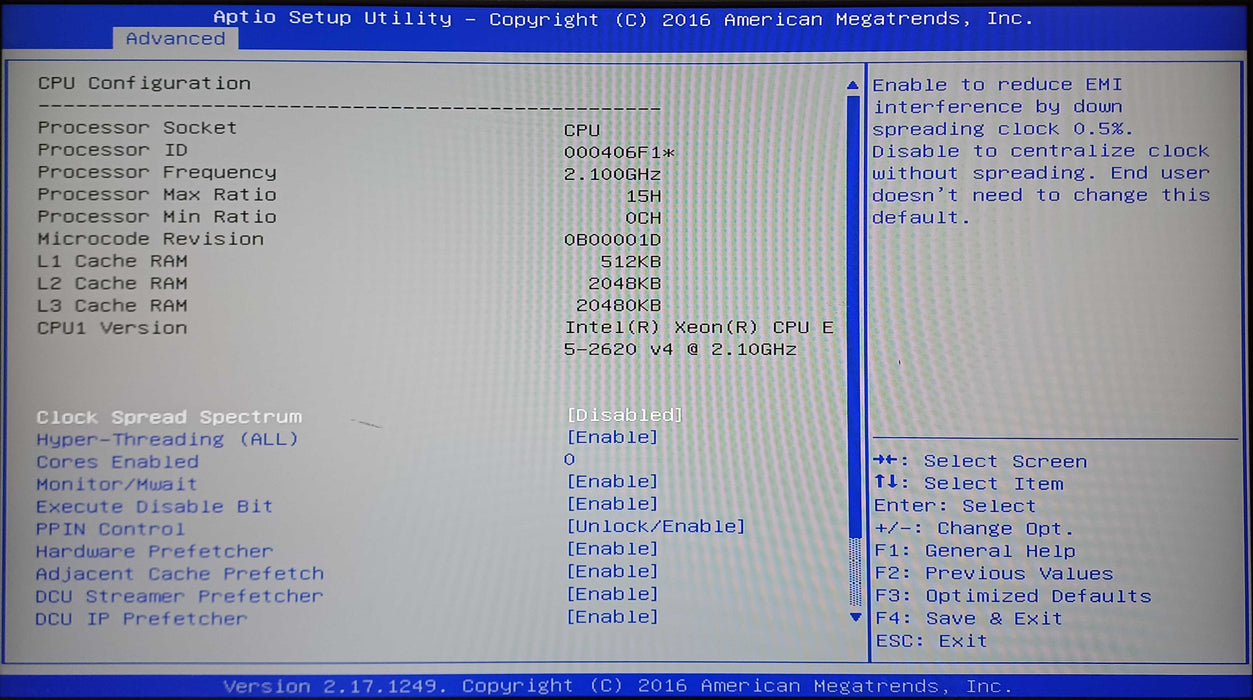Click the ESC: Exit hint
This screenshot has width=1253, height=700.
coord(931,641)
